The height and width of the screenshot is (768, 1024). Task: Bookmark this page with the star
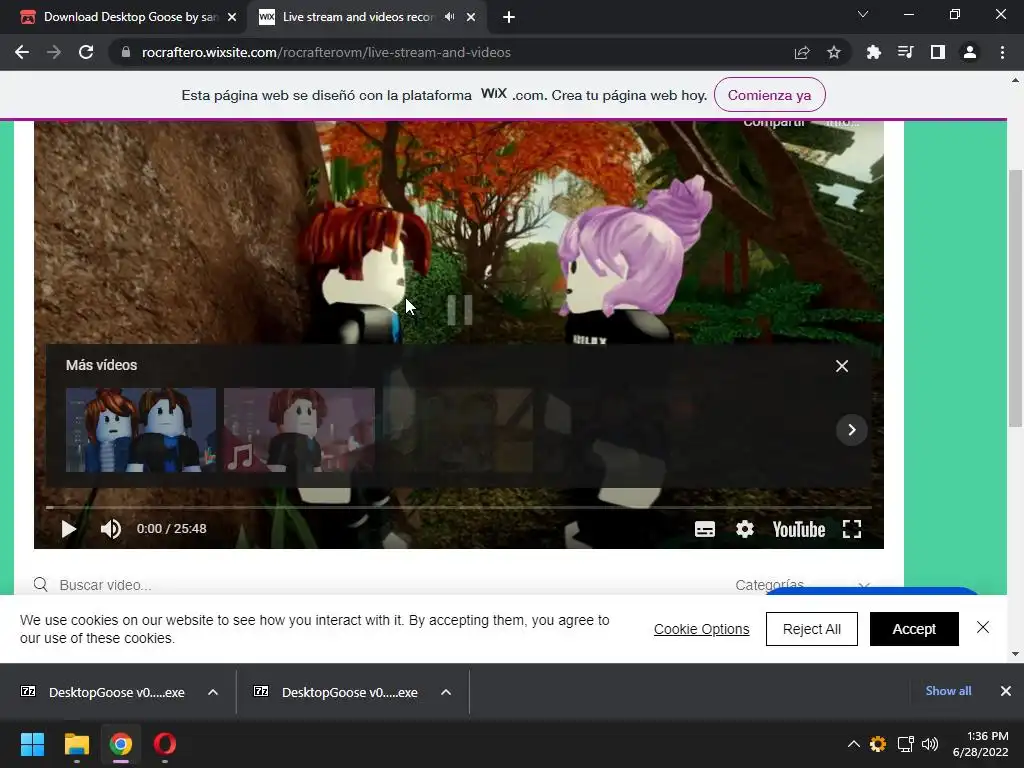(x=834, y=52)
